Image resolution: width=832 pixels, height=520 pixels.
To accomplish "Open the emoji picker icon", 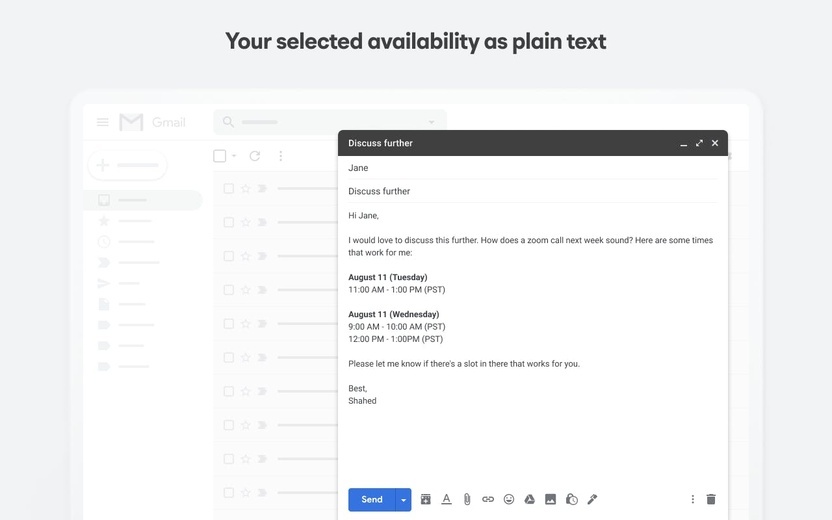I will 509,499.
